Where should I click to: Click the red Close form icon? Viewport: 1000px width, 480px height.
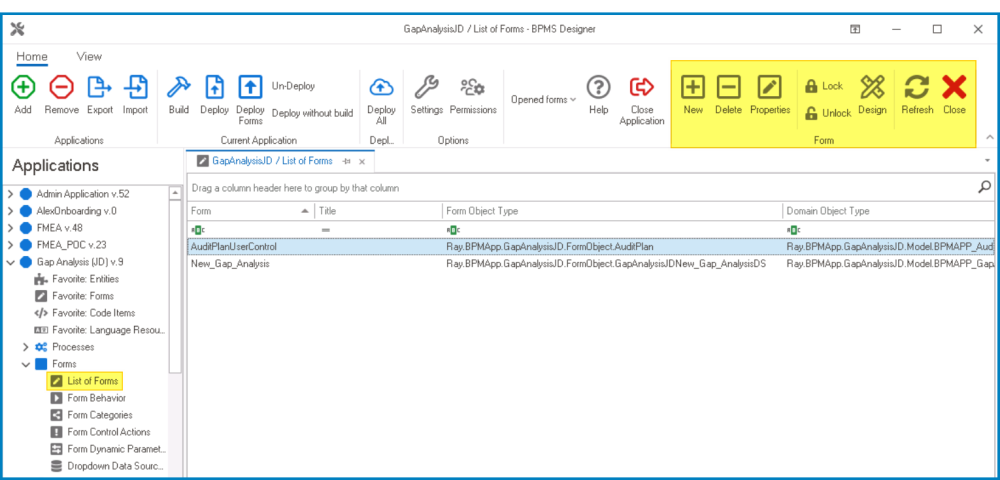click(954, 86)
